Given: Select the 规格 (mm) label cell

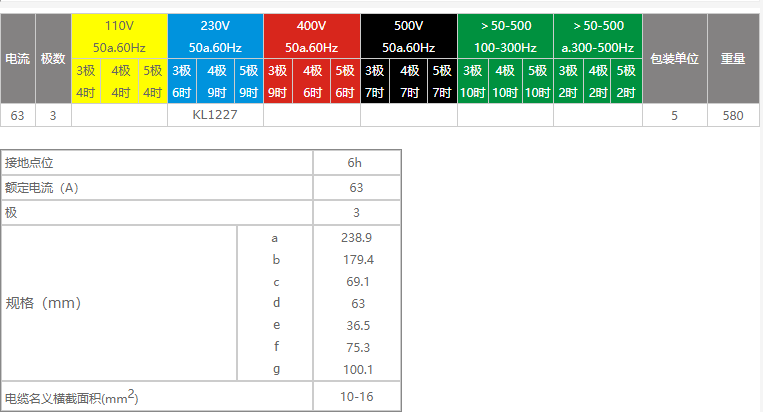Looking at the screenshot, I should click(x=43, y=303).
